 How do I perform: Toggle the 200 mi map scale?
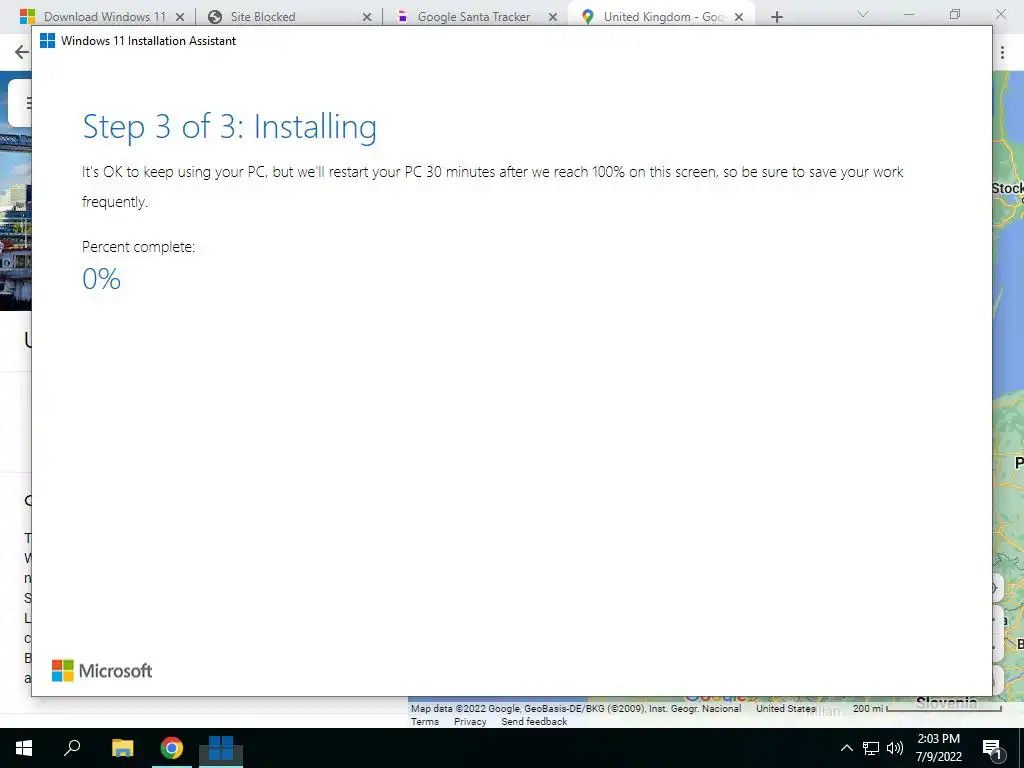click(x=927, y=709)
